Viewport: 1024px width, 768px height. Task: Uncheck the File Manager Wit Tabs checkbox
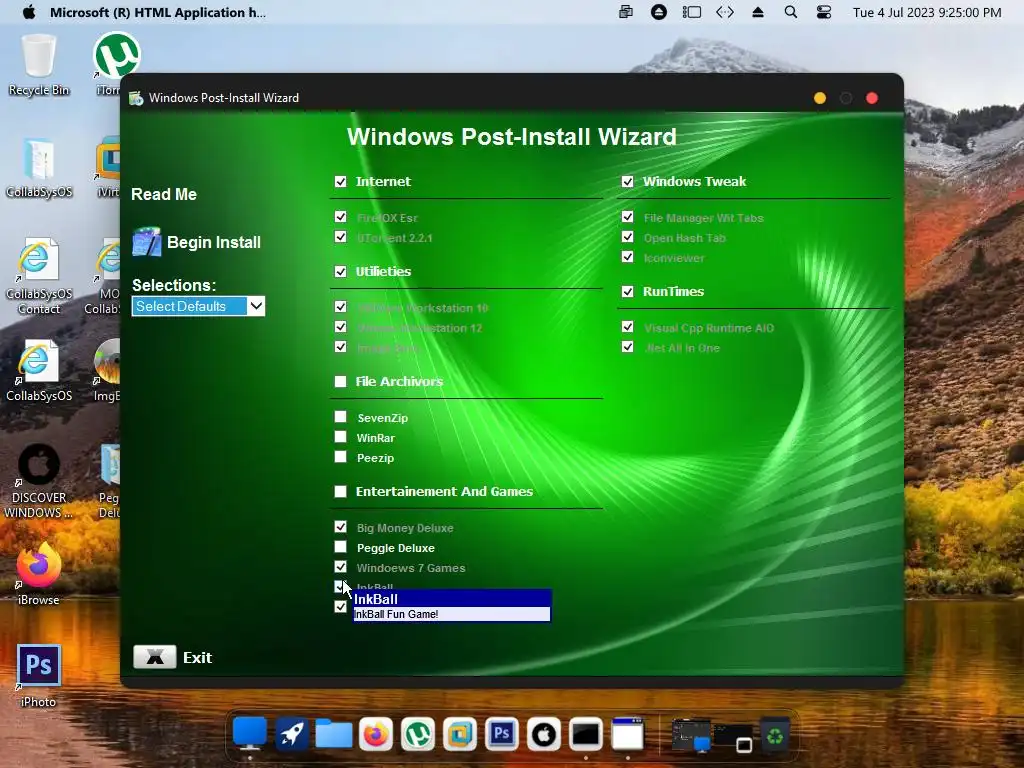(628, 216)
